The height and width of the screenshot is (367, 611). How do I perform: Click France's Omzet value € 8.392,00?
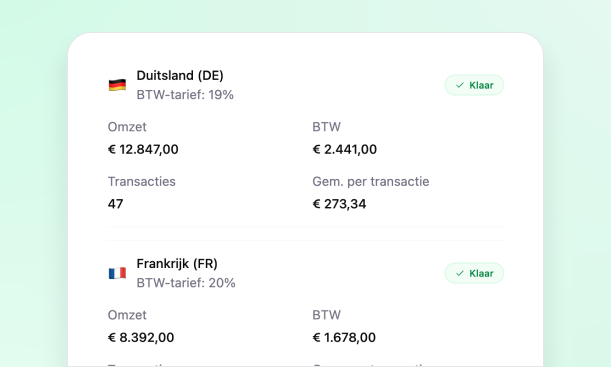pos(141,337)
